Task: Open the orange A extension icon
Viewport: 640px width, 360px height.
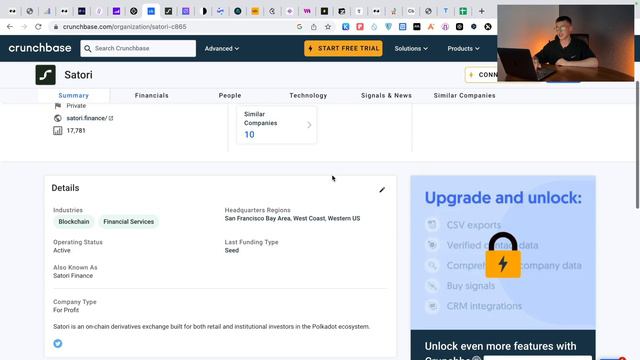Action: pyautogui.click(x=431, y=27)
